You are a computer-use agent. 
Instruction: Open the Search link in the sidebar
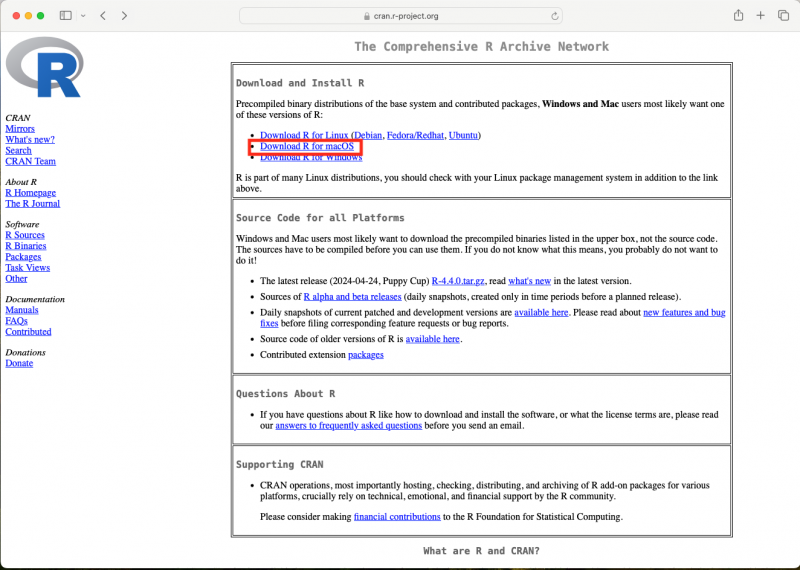click(x=18, y=151)
